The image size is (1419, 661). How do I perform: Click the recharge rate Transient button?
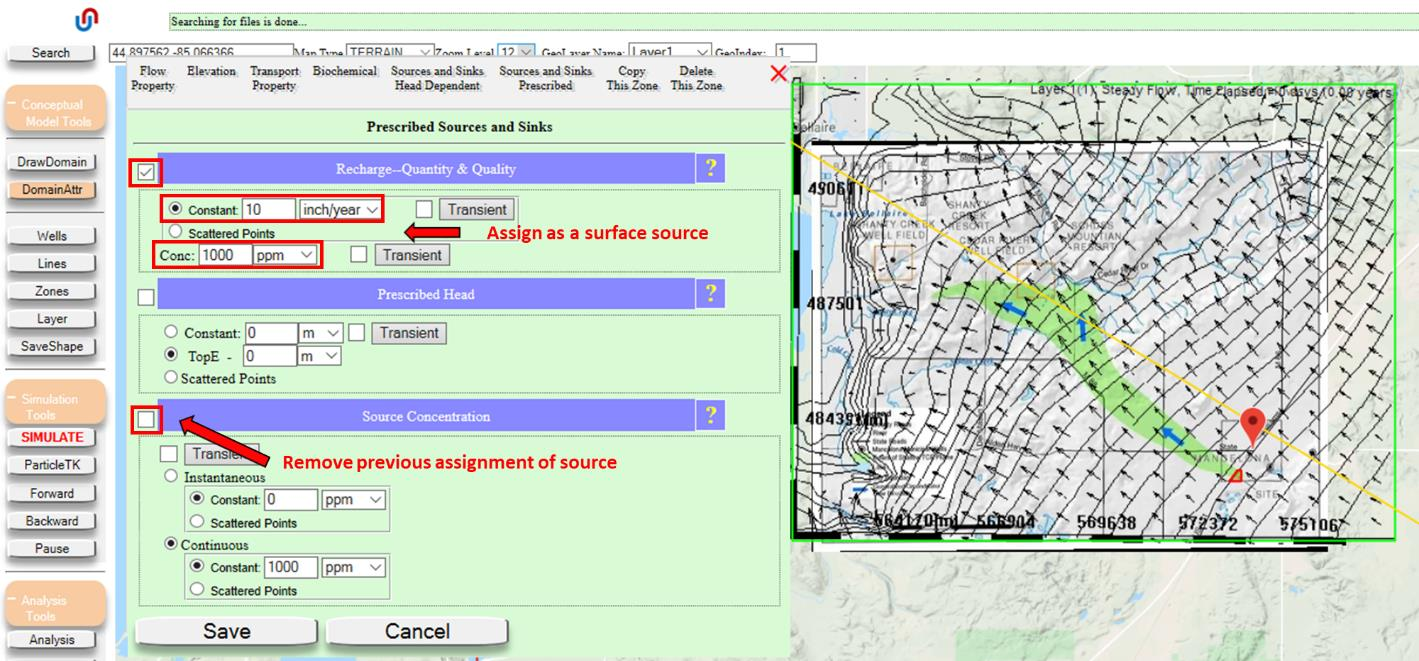[x=477, y=209]
